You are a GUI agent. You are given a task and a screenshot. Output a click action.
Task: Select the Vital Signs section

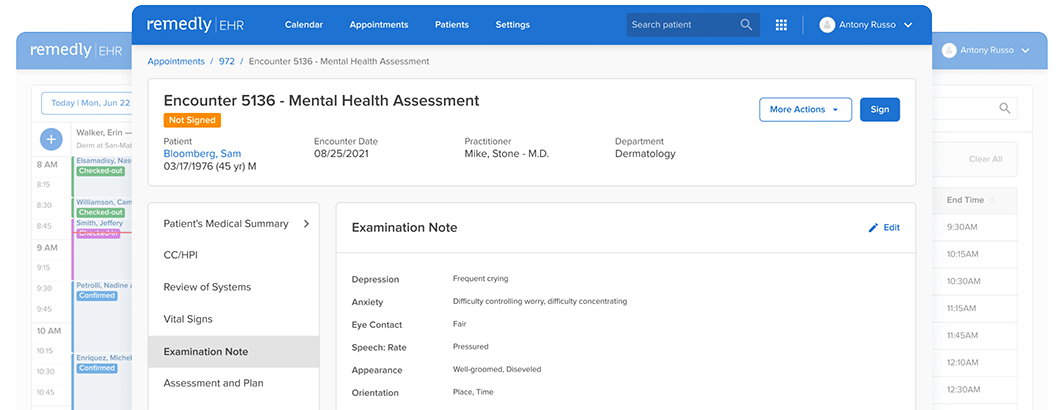coord(188,319)
